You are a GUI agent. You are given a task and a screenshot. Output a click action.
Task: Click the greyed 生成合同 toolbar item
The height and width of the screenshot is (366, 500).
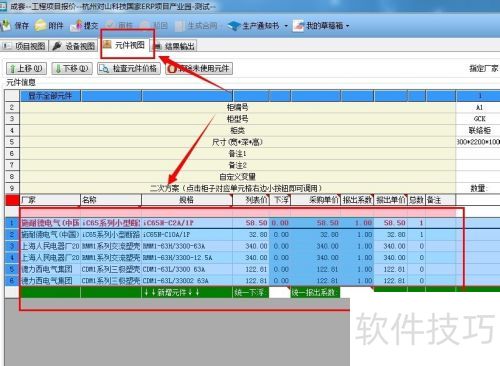tap(197, 26)
